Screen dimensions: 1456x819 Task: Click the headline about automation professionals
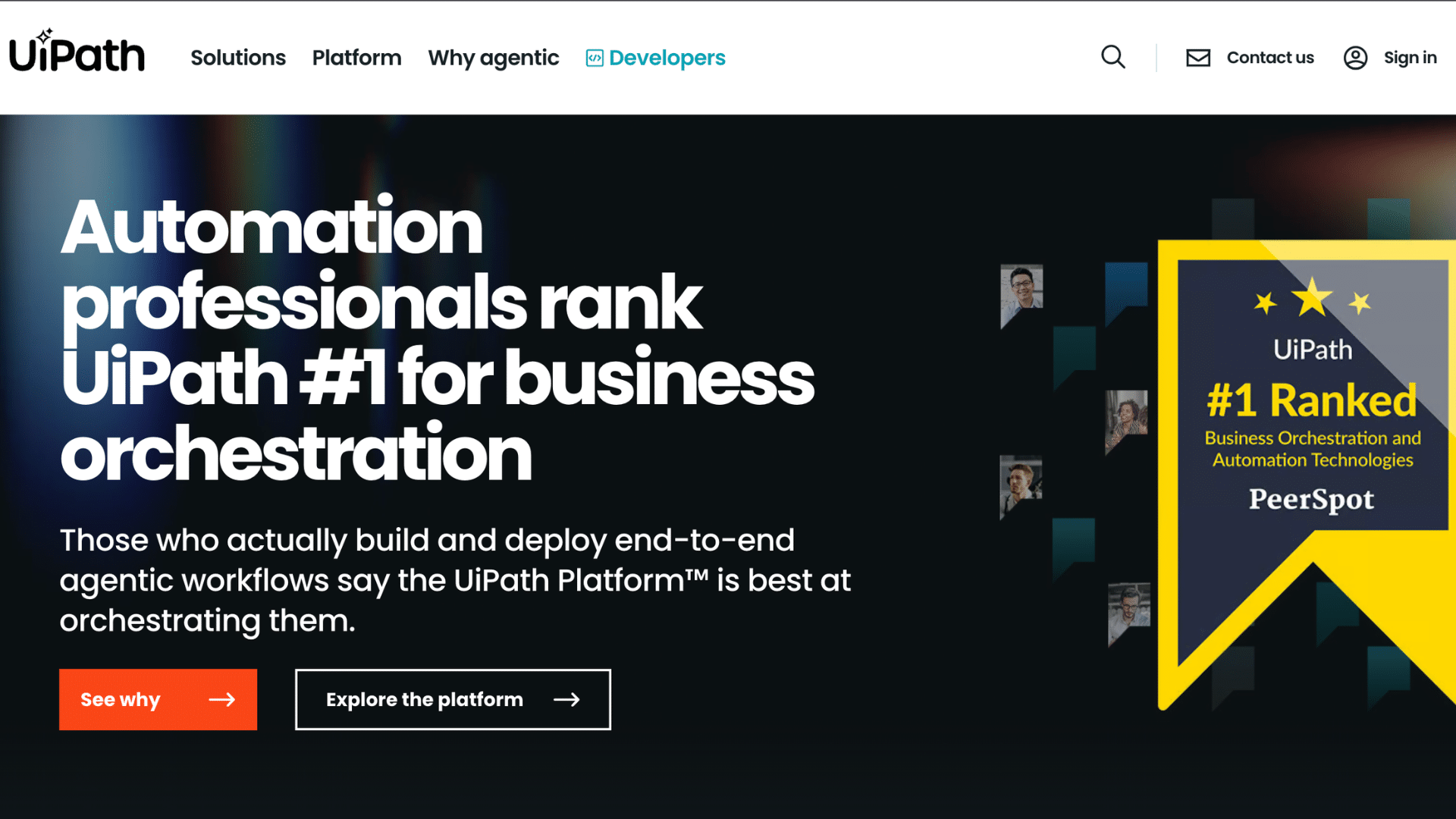tap(438, 339)
